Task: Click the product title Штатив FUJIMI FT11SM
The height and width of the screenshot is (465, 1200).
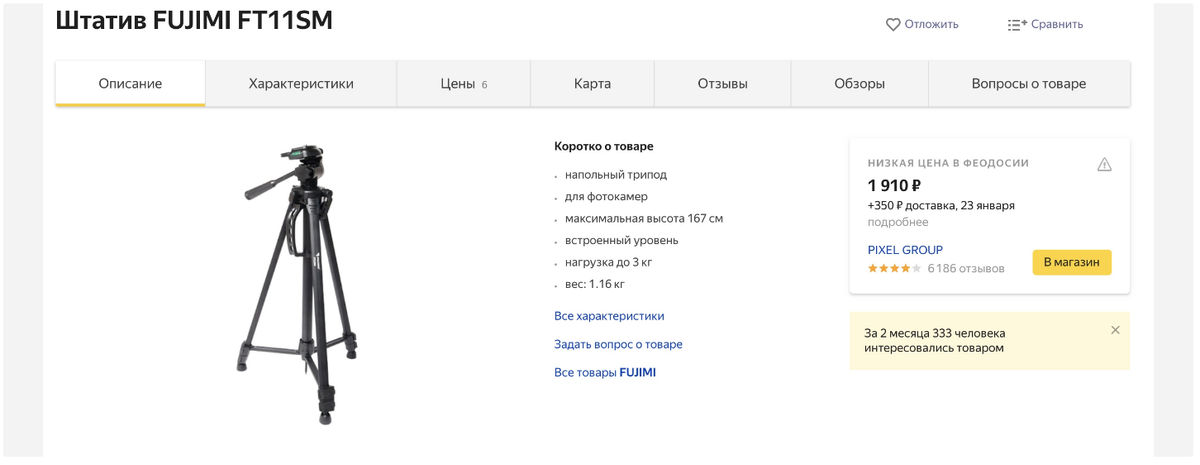Action: click(x=194, y=20)
